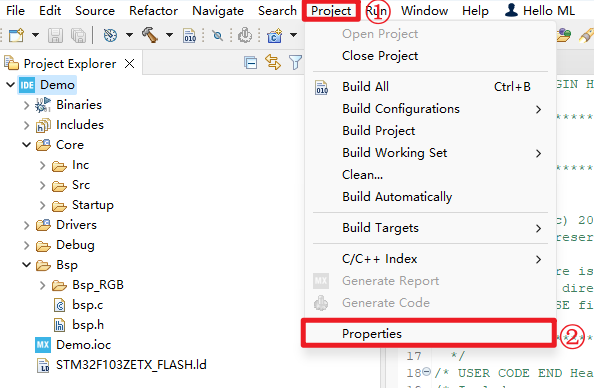The height and width of the screenshot is (388, 594).
Task: Toggle Link with Editor icon in Project Explorer
Action: 273,62
